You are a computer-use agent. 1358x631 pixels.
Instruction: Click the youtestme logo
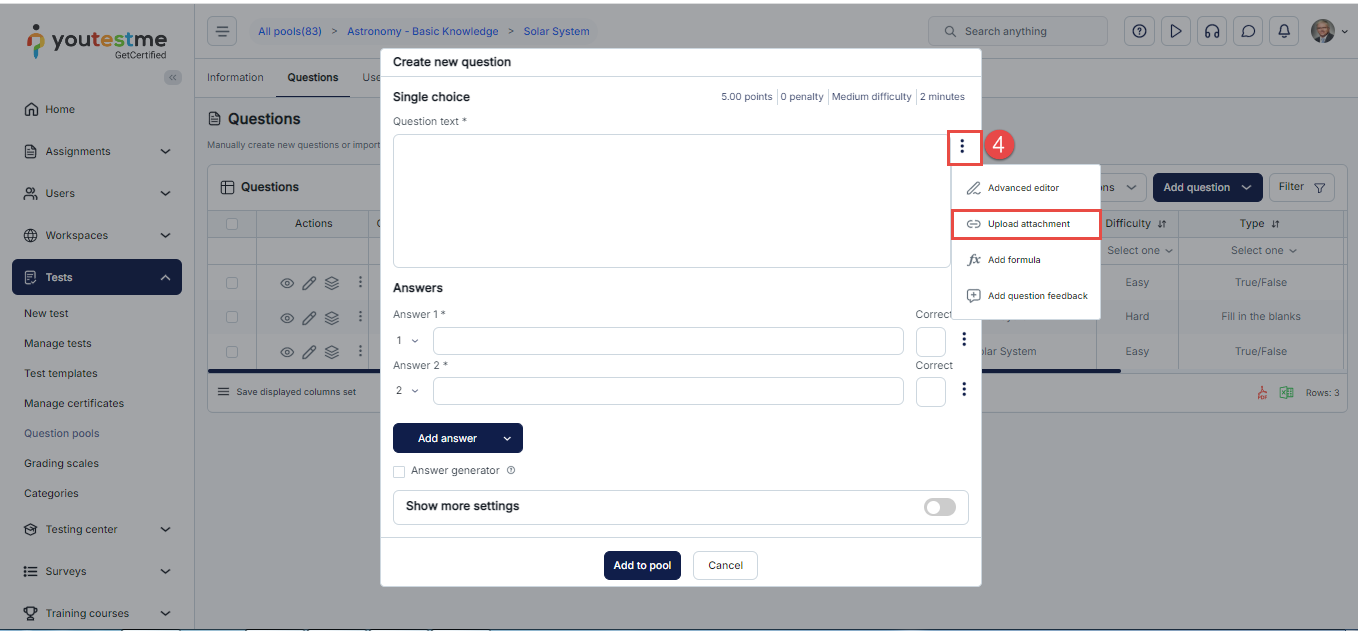coord(97,41)
